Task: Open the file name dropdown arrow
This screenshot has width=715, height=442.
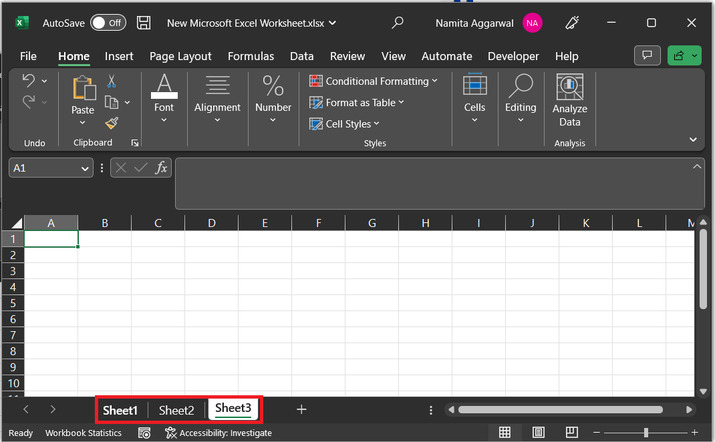Action: pyautogui.click(x=332, y=23)
